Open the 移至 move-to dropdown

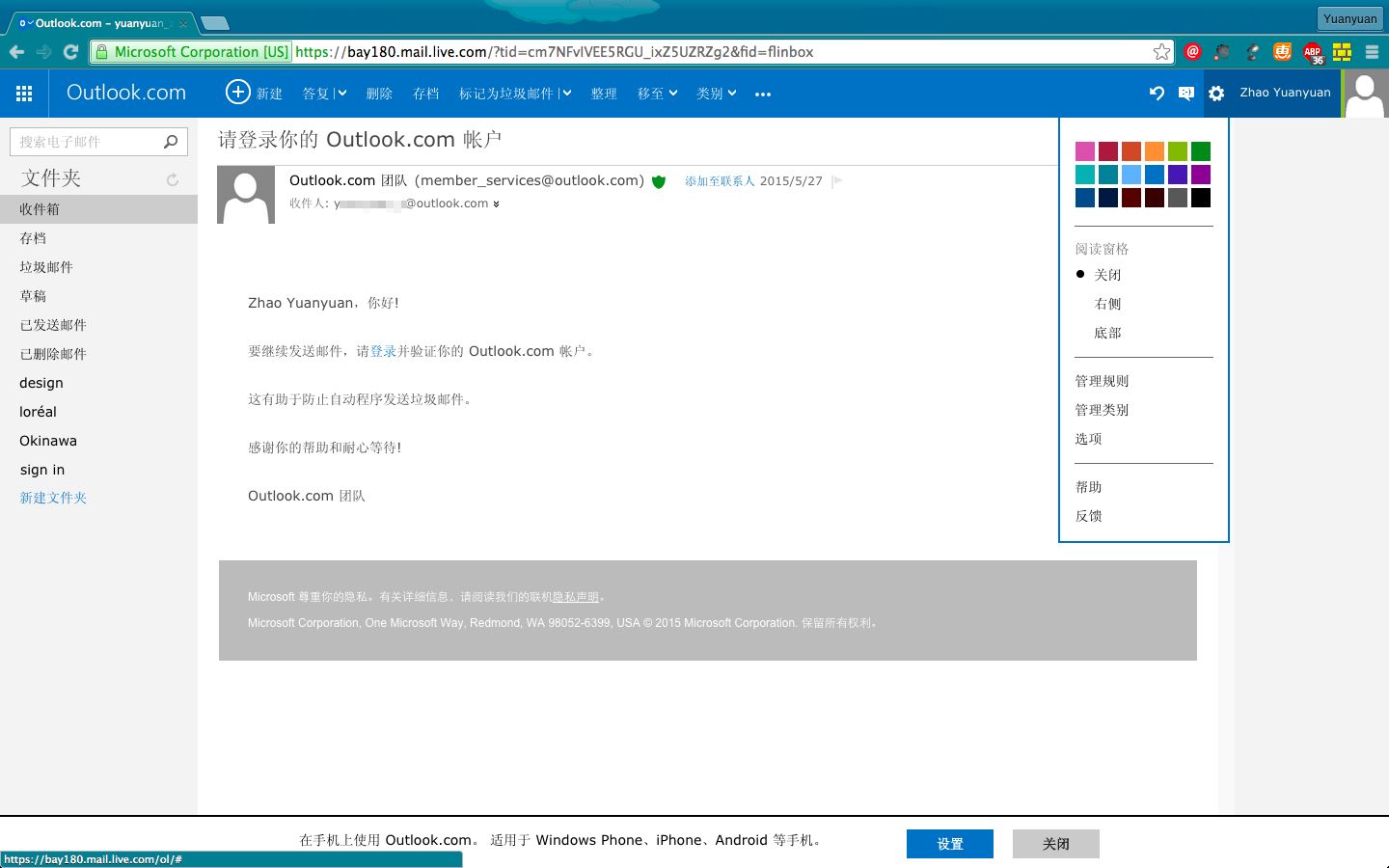click(657, 94)
